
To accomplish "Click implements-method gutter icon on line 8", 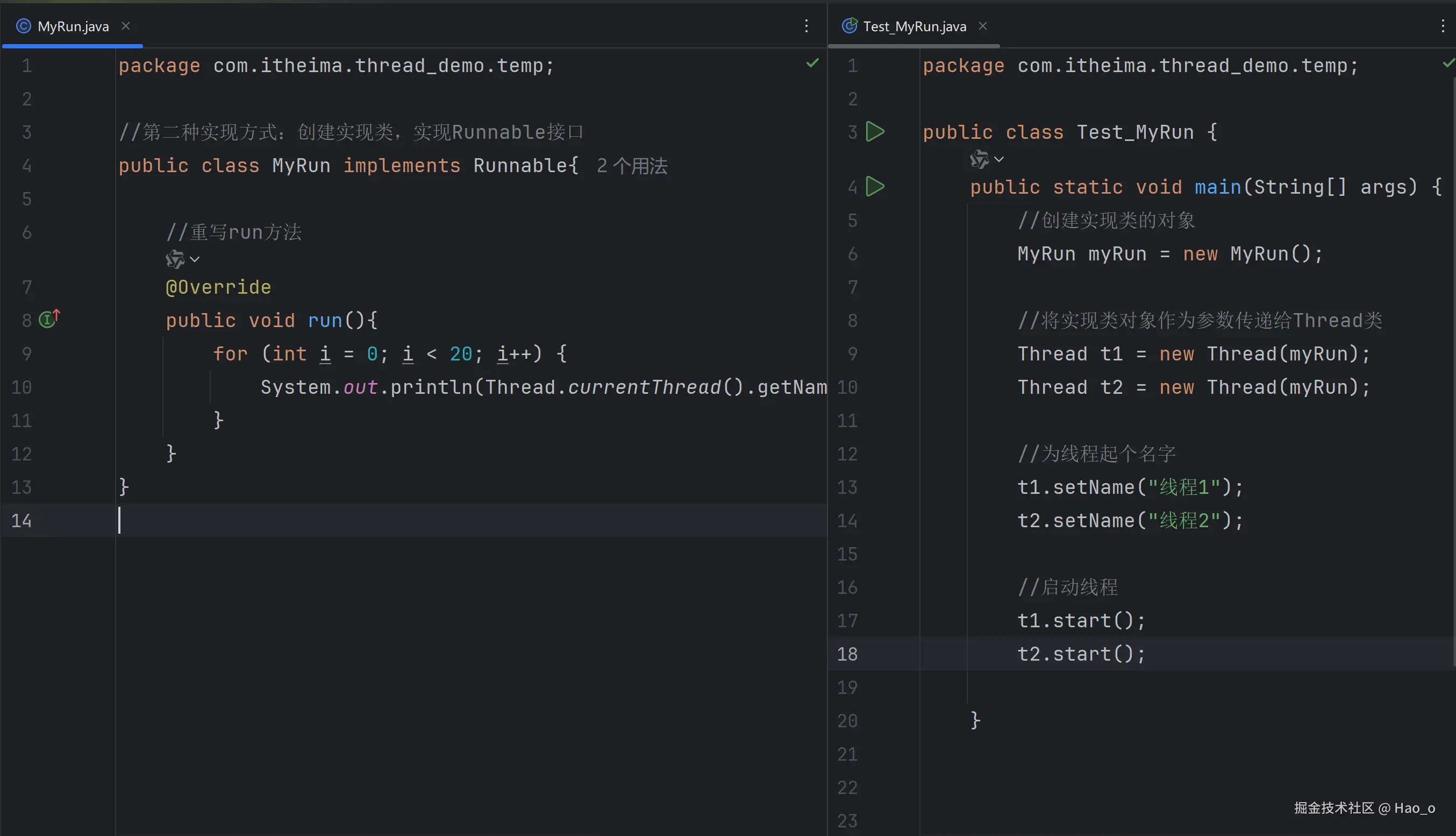I will click(49, 319).
